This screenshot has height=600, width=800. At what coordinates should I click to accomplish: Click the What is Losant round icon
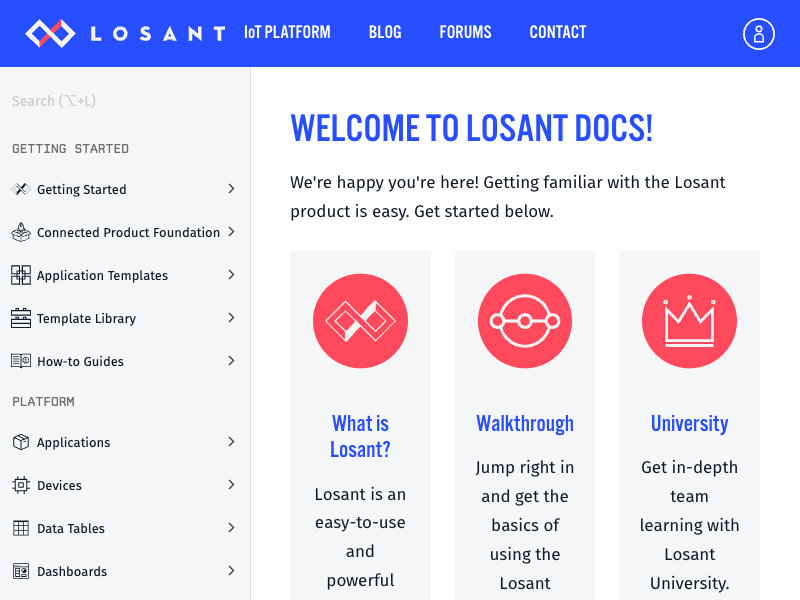[x=360, y=321]
